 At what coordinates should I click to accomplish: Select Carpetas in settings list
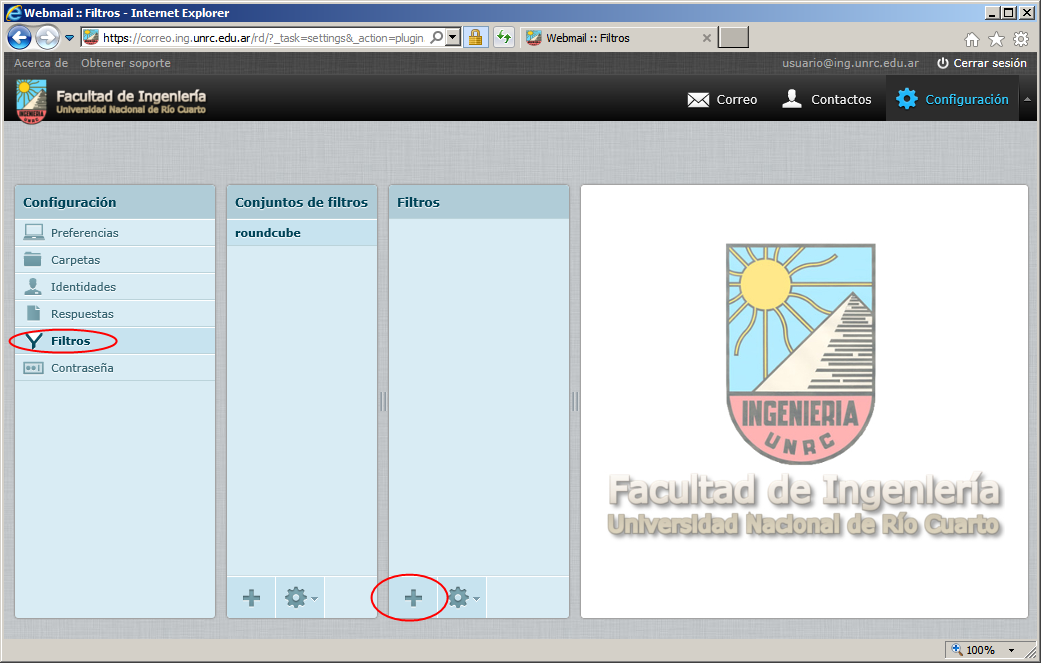(115, 260)
